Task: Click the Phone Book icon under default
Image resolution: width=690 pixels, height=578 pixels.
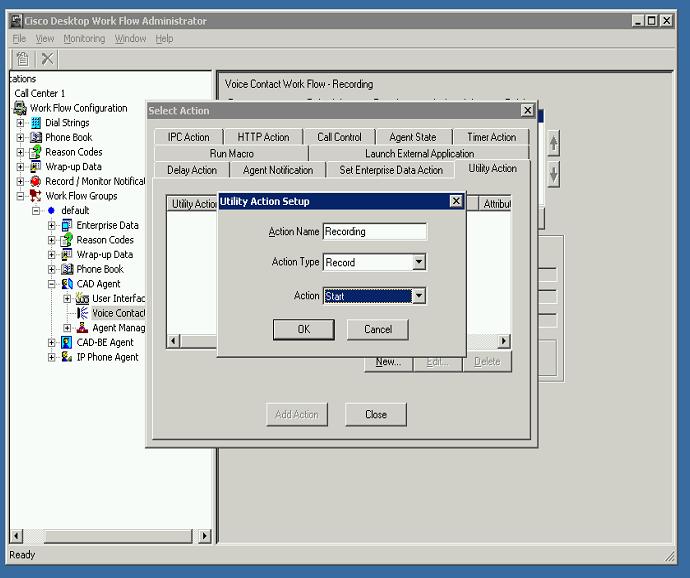Action: tap(67, 269)
